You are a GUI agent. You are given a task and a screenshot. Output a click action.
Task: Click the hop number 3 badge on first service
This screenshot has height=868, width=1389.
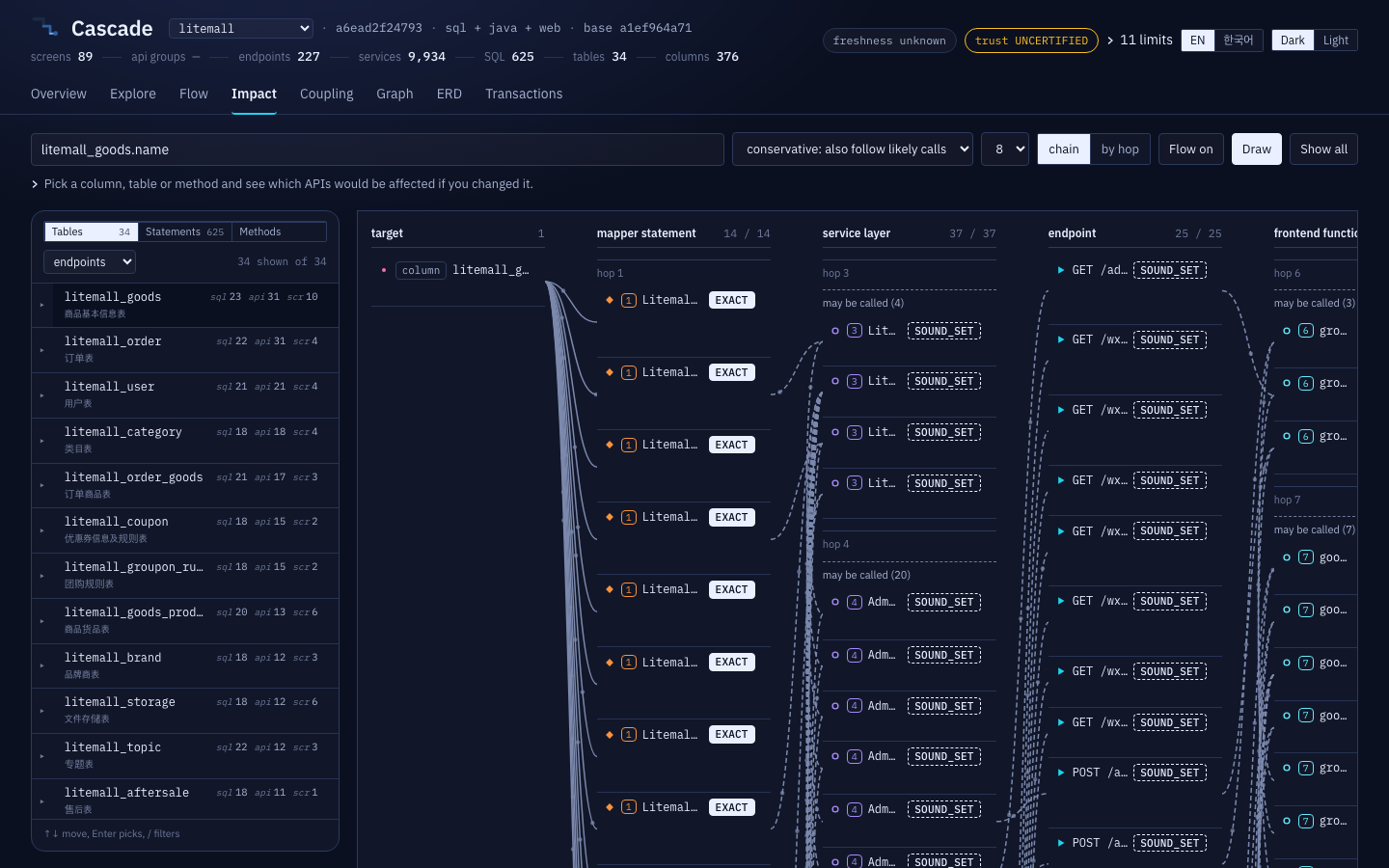tap(855, 331)
